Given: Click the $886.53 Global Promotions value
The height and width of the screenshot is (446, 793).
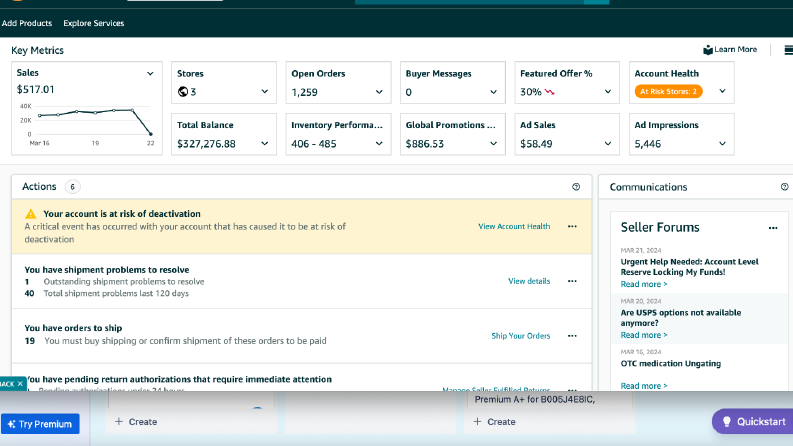Looking at the screenshot, I should click(x=425, y=144).
